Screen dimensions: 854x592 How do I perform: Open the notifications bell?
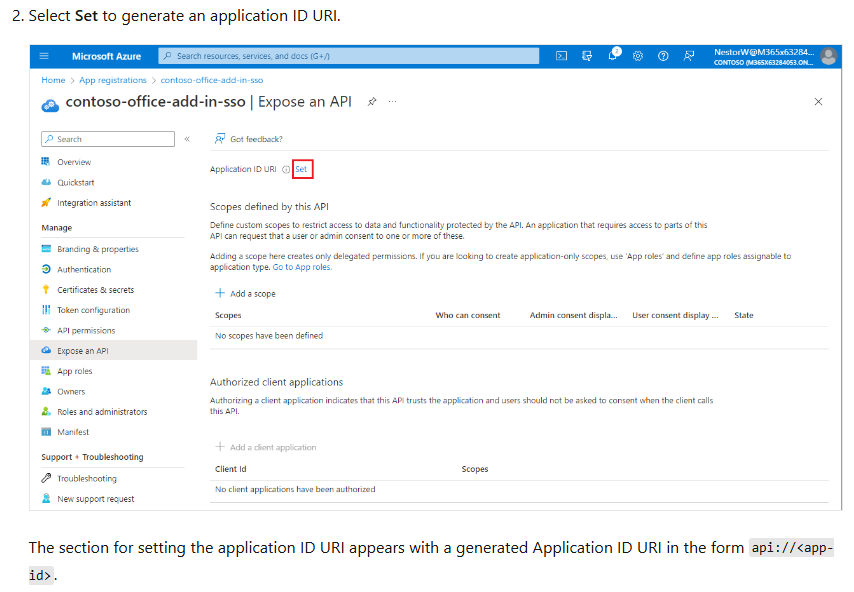click(x=613, y=55)
